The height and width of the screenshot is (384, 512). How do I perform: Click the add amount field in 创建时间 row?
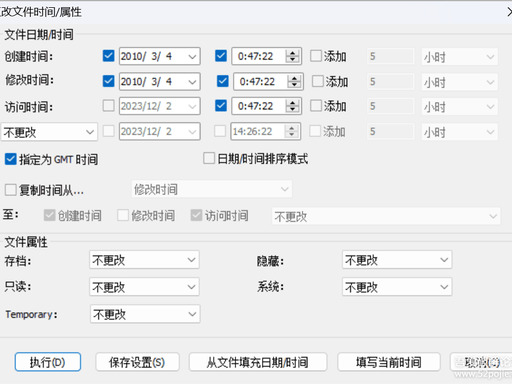point(391,56)
